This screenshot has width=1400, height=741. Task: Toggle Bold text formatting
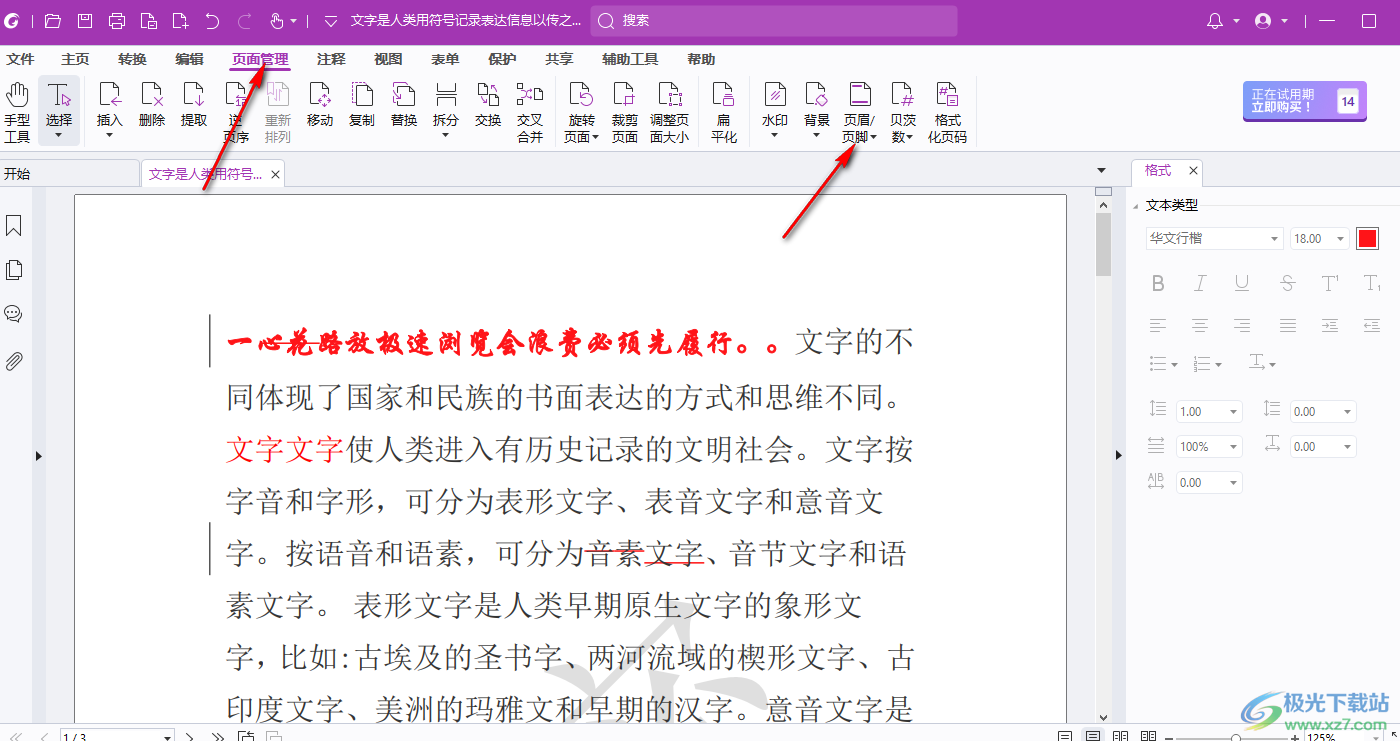point(1158,283)
